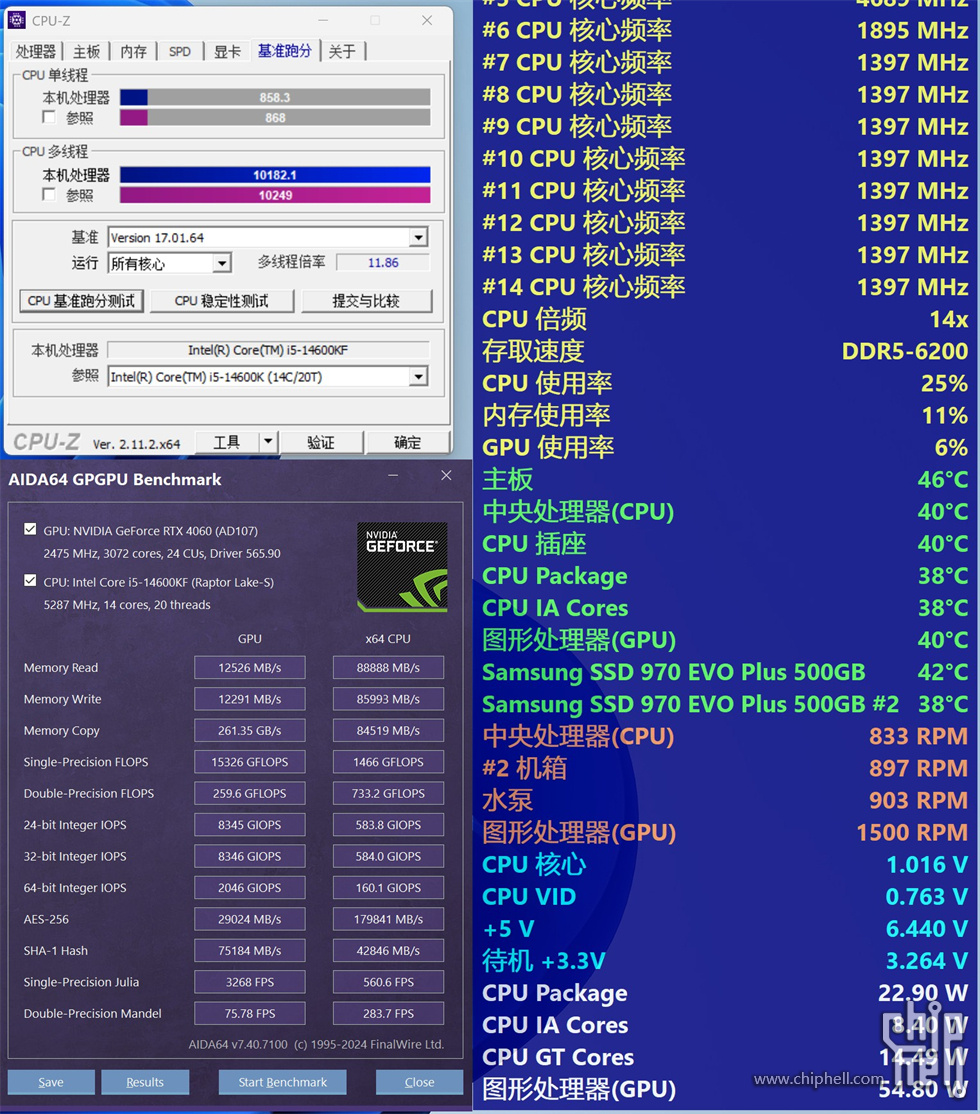Click the CPU-Z app icon in title bar
Viewport: 980px width, 1114px height.
pyautogui.click(x=16, y=21)
